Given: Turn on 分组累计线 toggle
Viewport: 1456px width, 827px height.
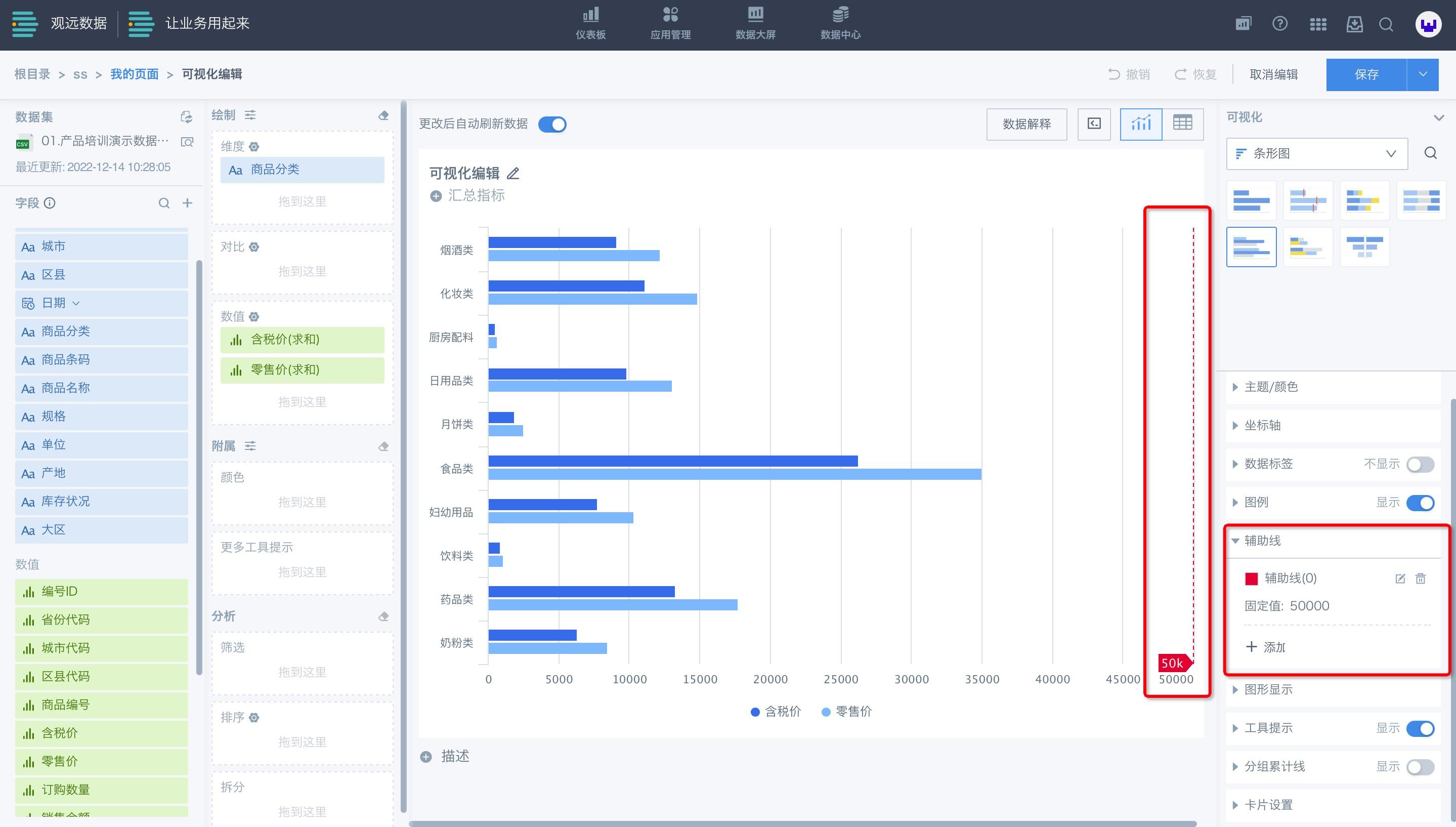Looking at the screenshot, I should 1420,767.
